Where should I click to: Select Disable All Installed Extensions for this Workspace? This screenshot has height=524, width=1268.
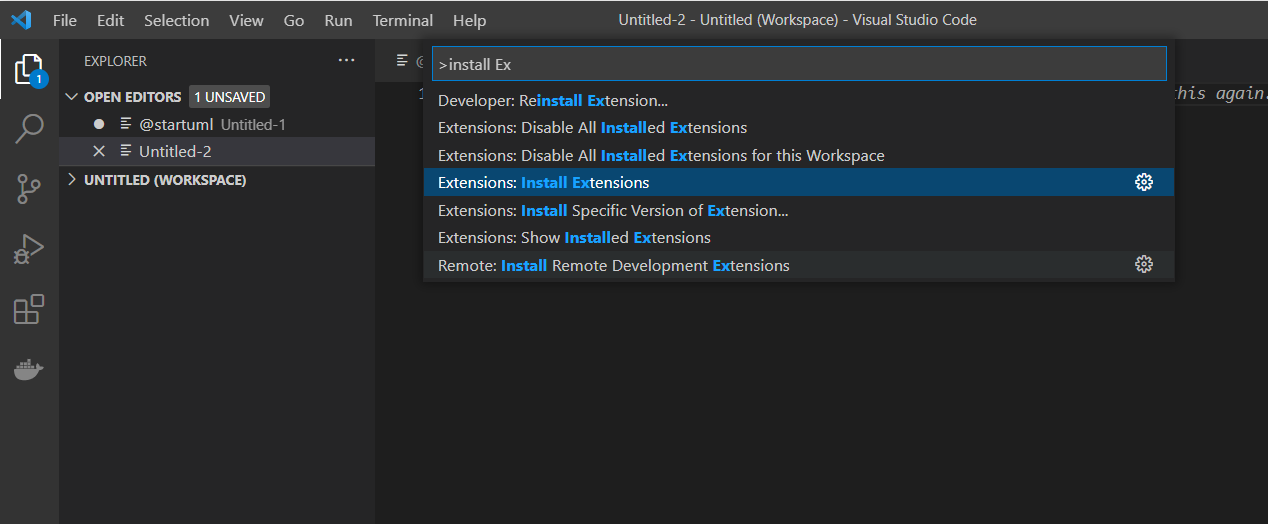799,156
